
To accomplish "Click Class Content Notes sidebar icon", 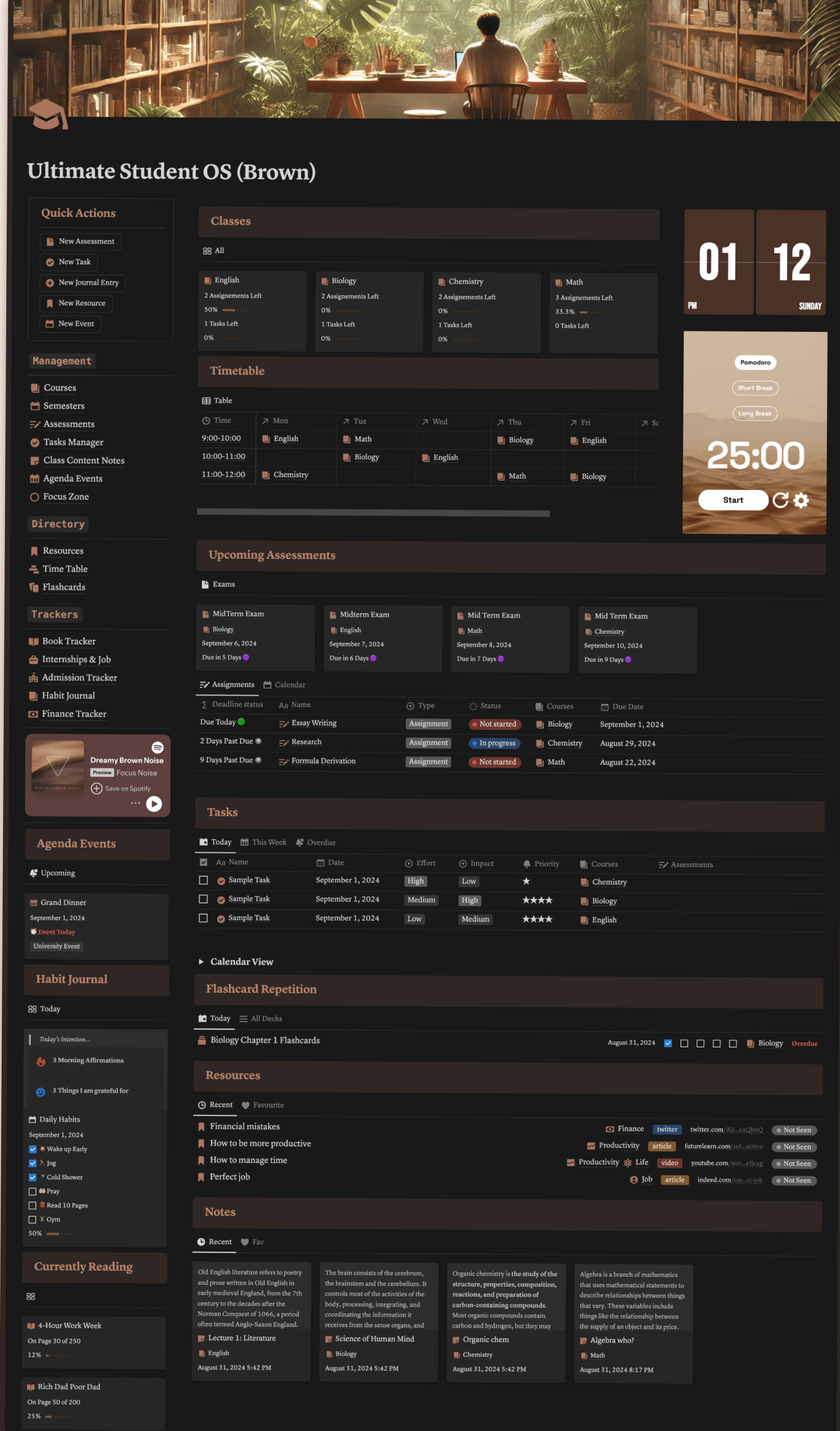I will [35, 461].
